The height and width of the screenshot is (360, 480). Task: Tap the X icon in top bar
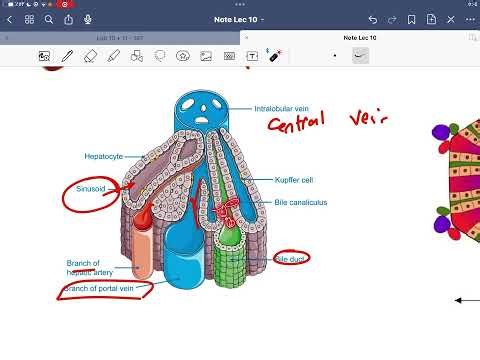(451, 20)
